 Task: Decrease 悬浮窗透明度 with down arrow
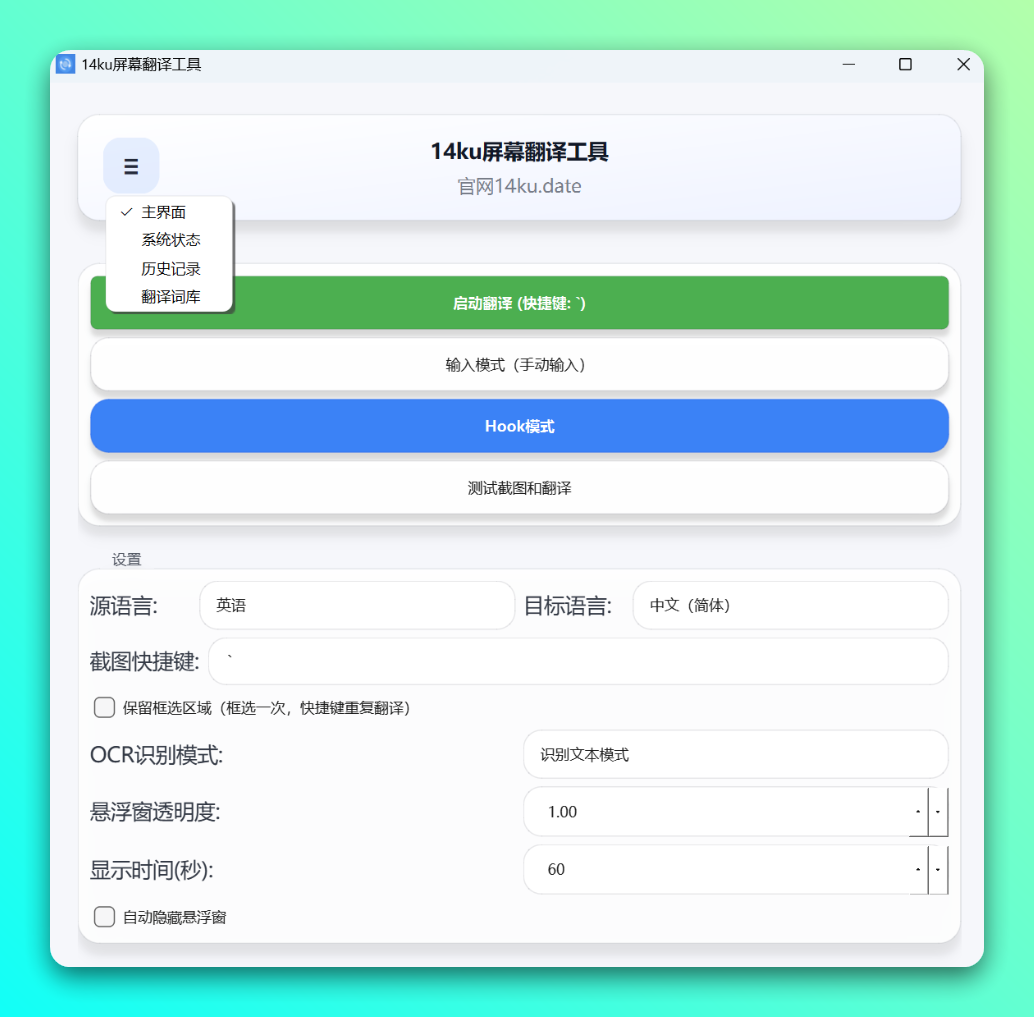938,812
